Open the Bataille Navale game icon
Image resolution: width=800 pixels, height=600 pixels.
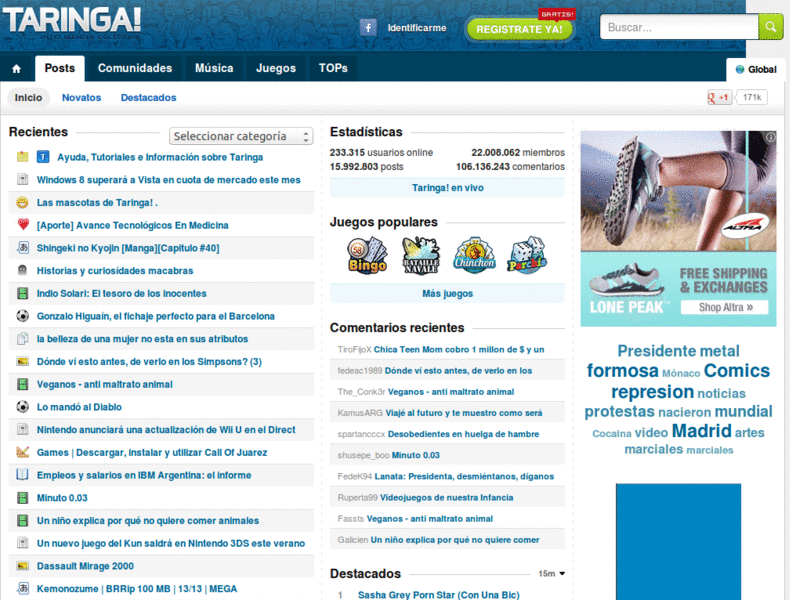coord(421,255)
